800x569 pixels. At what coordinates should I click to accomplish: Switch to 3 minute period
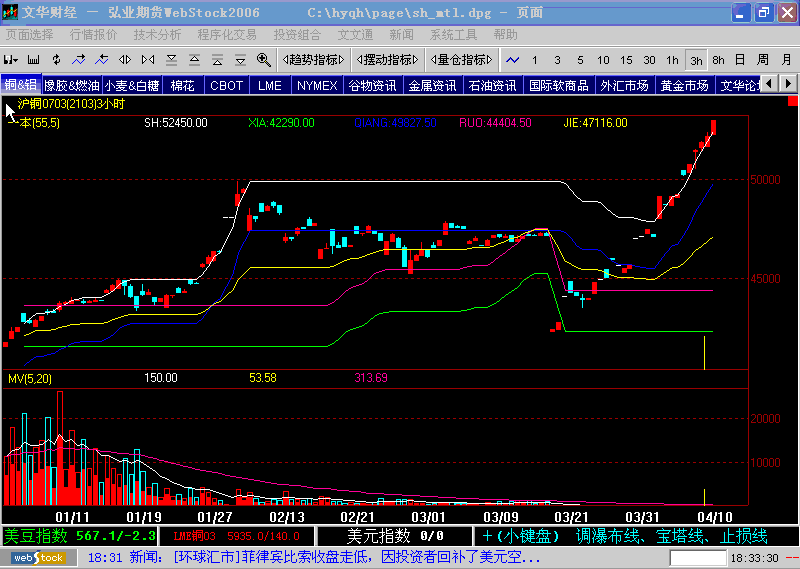tap(557, 60)
